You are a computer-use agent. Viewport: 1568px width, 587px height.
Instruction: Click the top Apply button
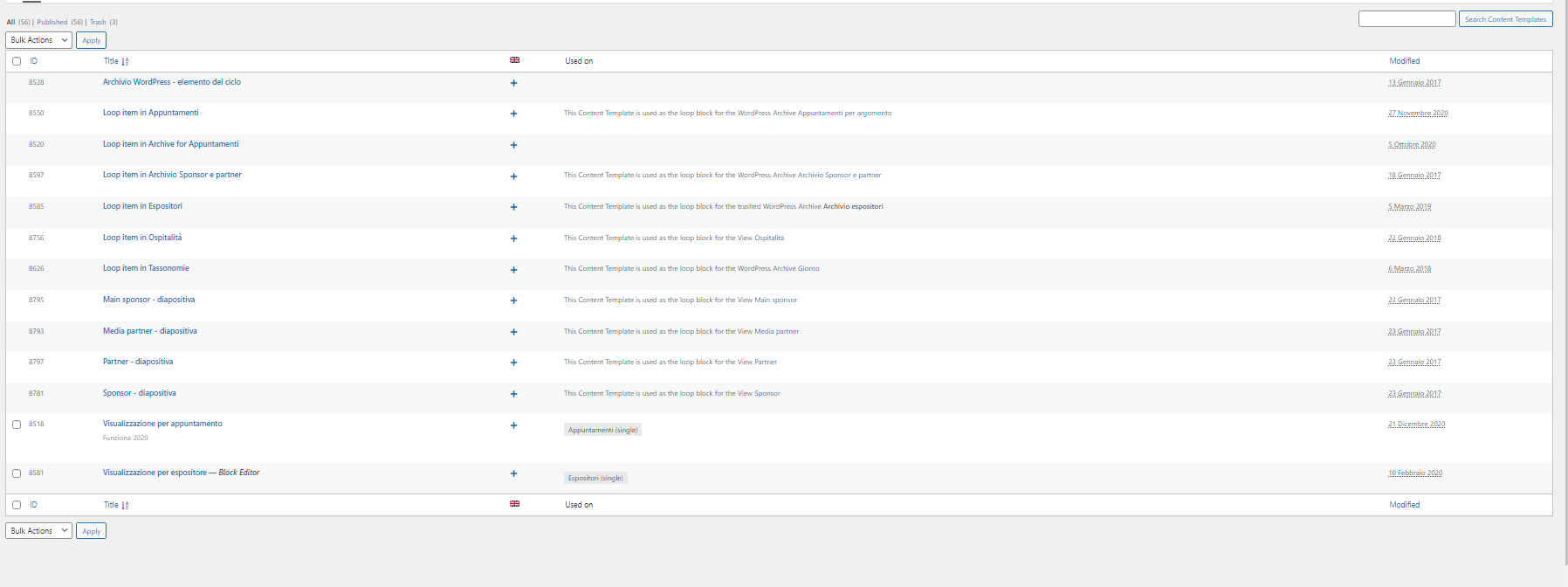(91, 40)
